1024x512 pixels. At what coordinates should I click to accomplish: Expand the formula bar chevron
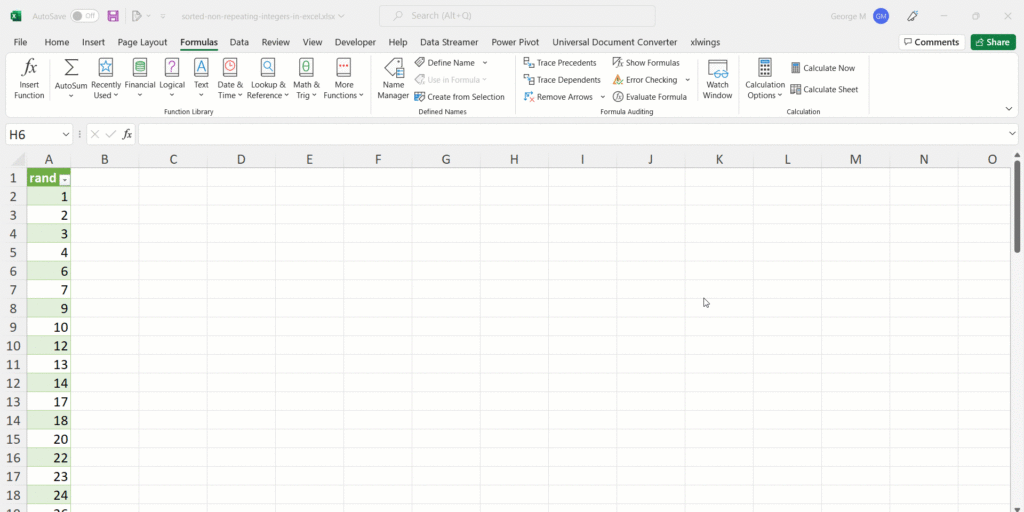coord(1012,134)
